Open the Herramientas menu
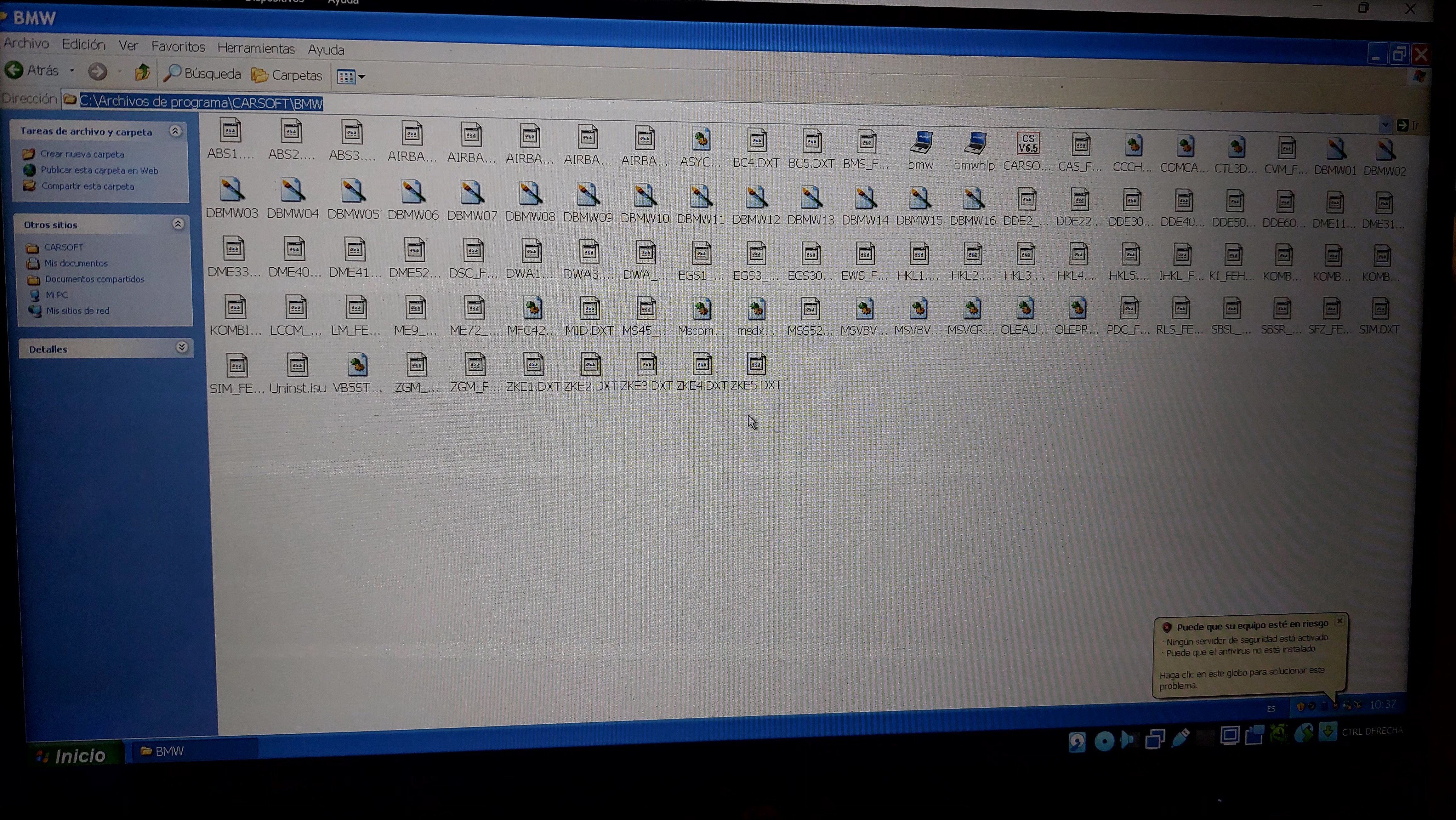 [256, 48]
